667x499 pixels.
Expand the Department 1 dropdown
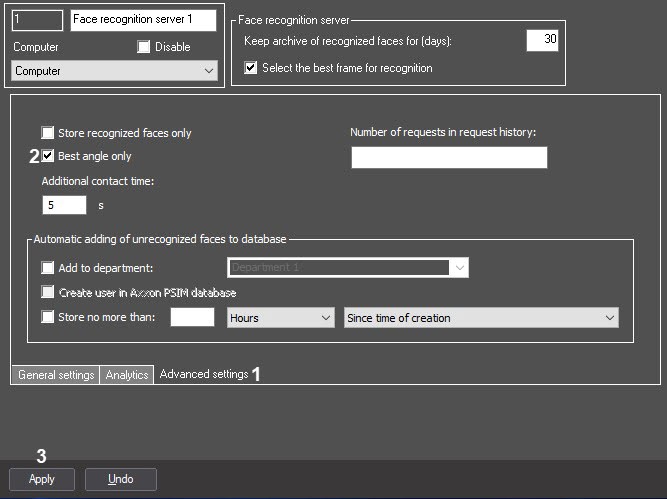click(x=348, y=268)
